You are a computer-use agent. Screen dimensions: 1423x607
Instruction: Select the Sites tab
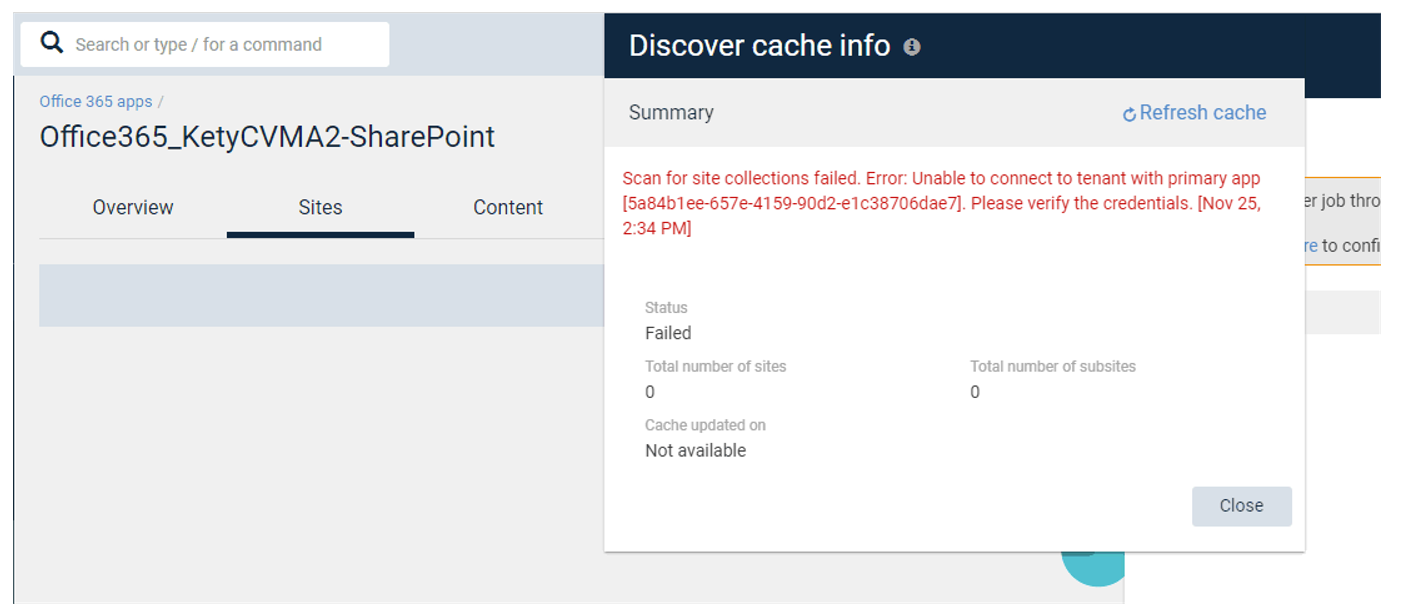pos(320,207)
